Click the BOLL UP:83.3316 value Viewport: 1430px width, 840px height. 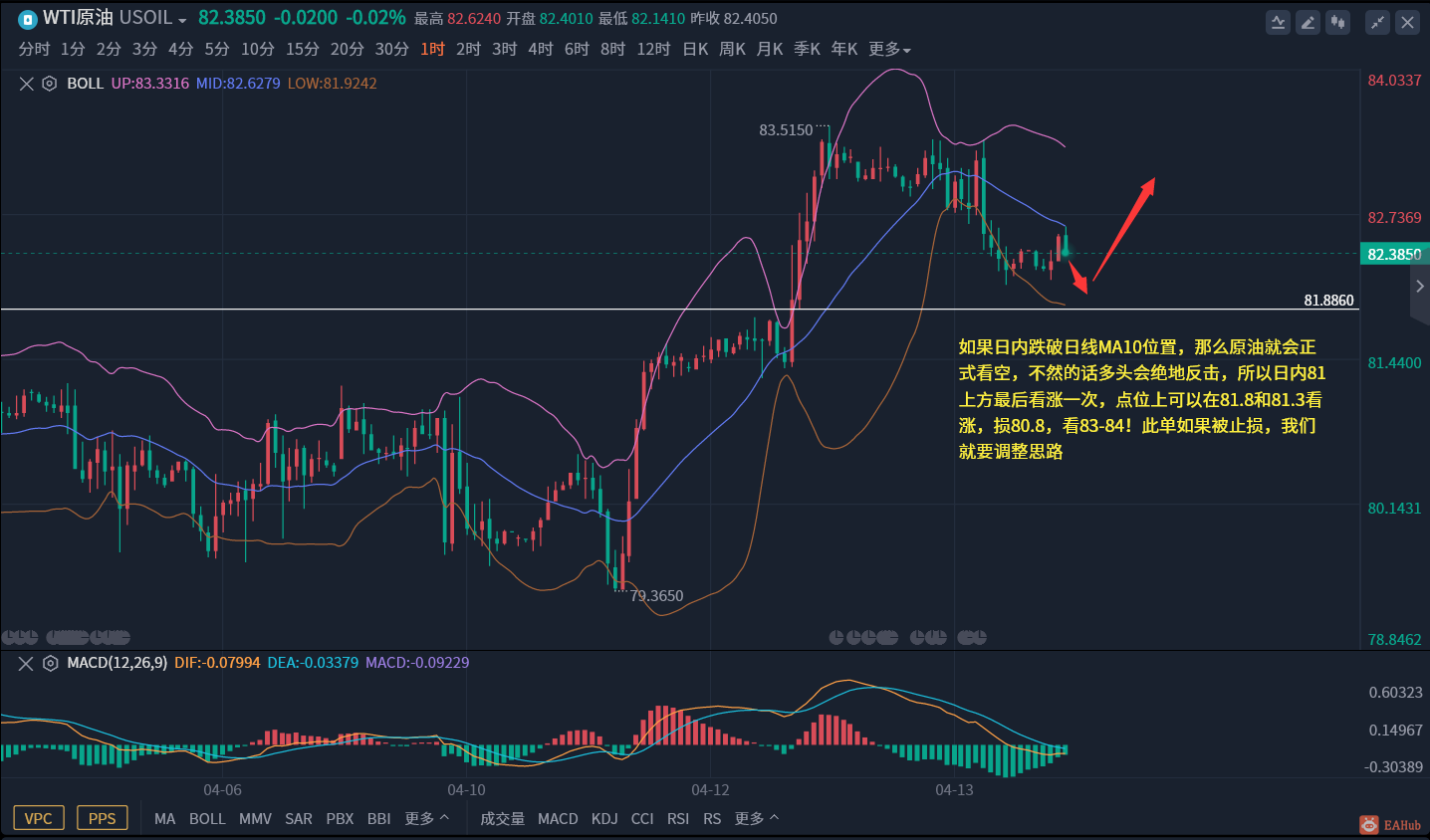point(150,84)
